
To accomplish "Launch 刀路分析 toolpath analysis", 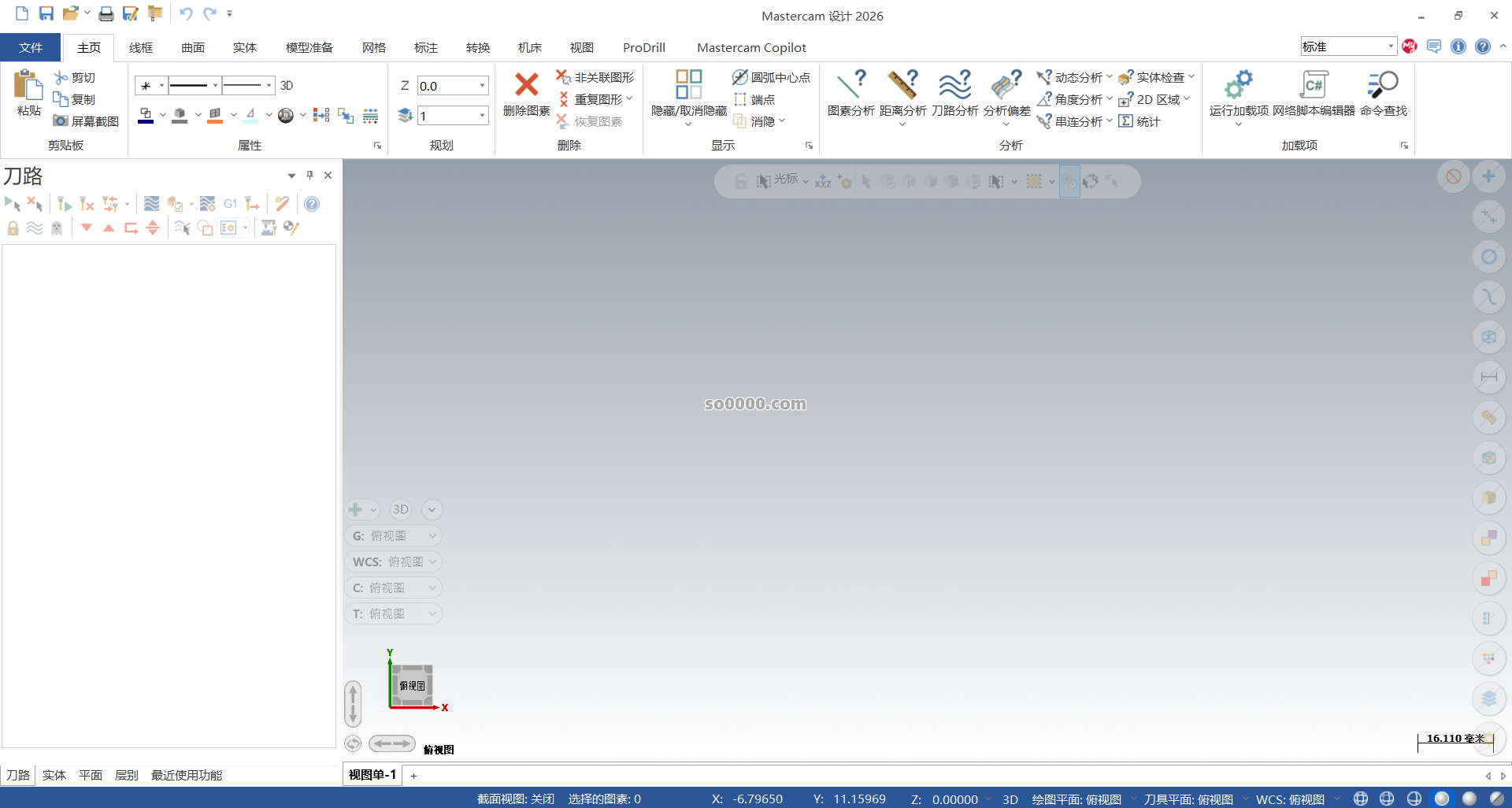I will (955, 91).
